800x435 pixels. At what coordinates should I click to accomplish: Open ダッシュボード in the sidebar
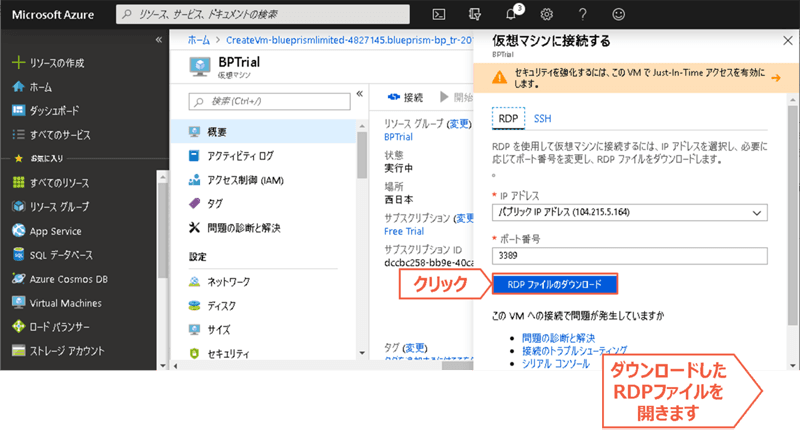point(54,111)
